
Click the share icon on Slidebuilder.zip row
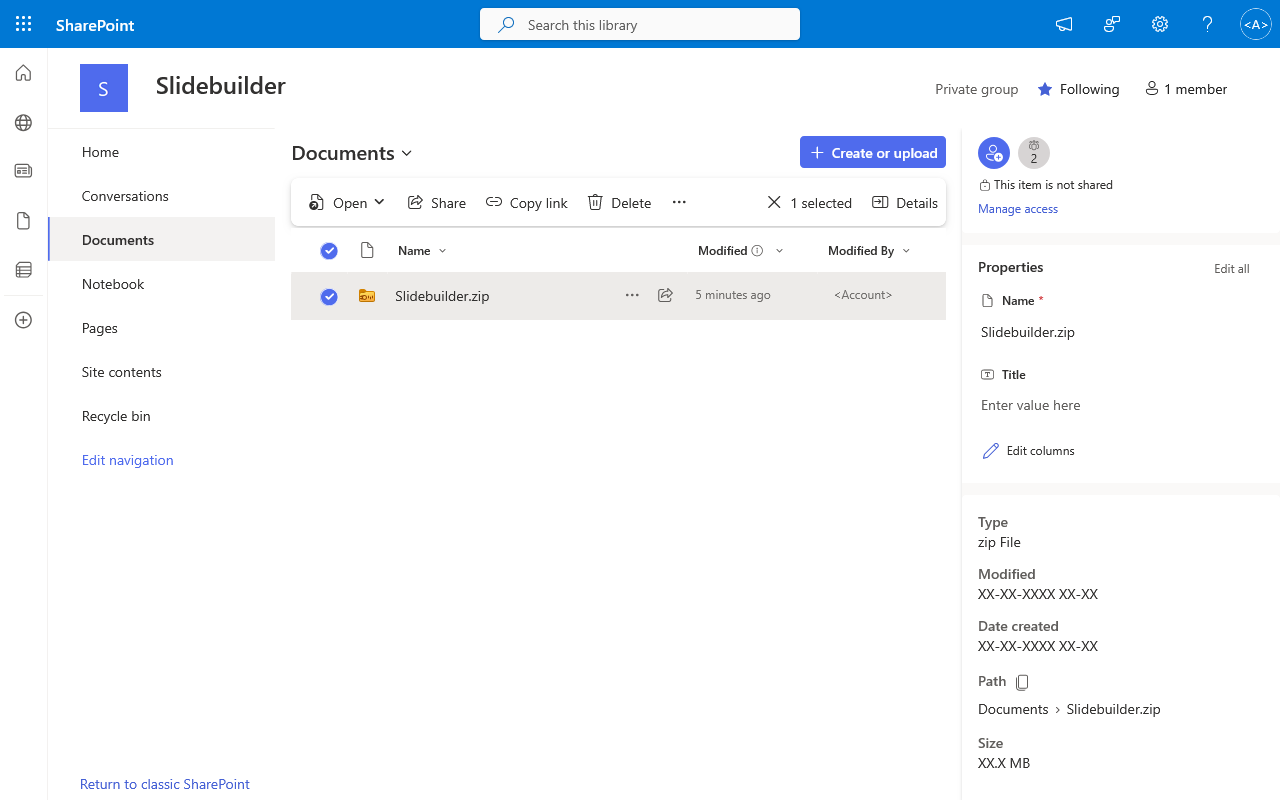coord(665,295)
